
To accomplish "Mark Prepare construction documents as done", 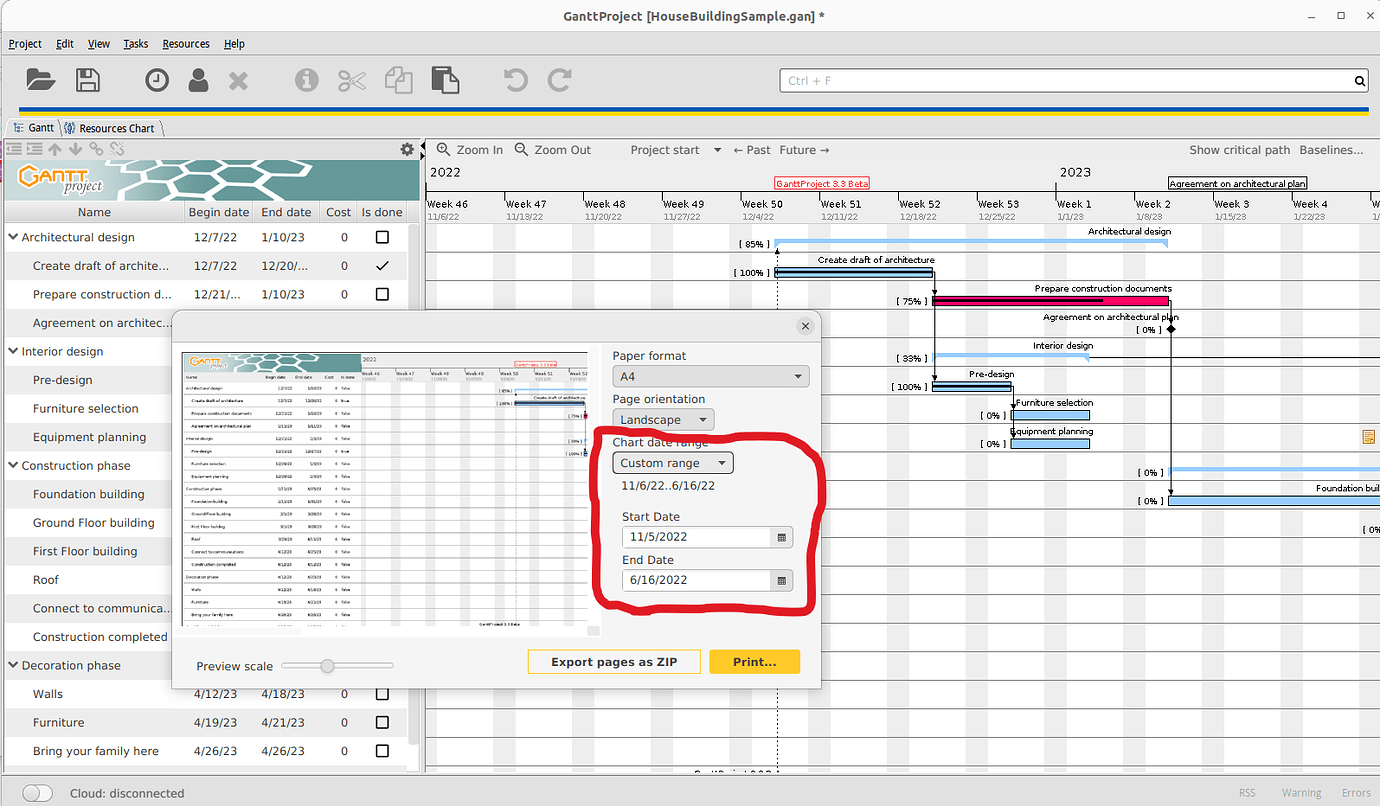I will [382, 294].
